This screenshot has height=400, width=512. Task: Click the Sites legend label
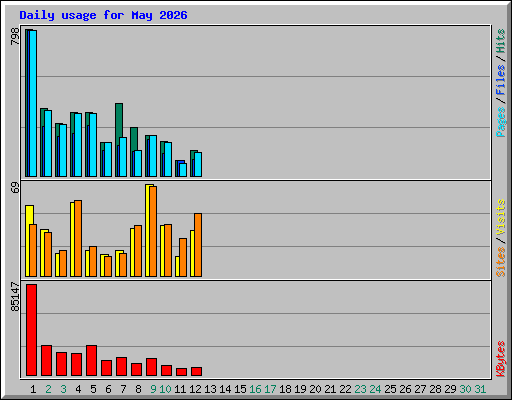click(500, 262)
